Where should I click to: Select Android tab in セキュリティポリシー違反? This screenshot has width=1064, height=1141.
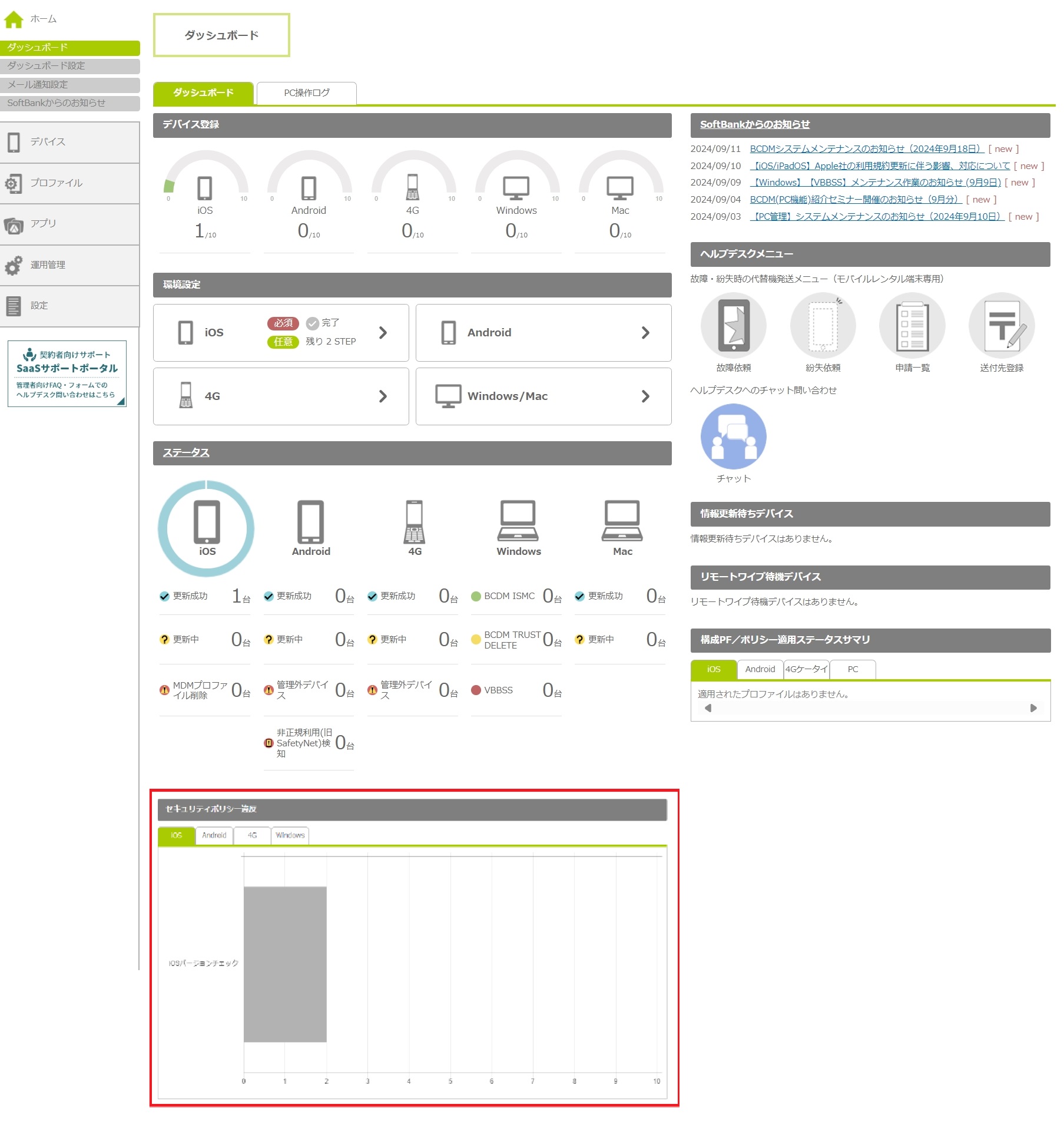point(214,835)
